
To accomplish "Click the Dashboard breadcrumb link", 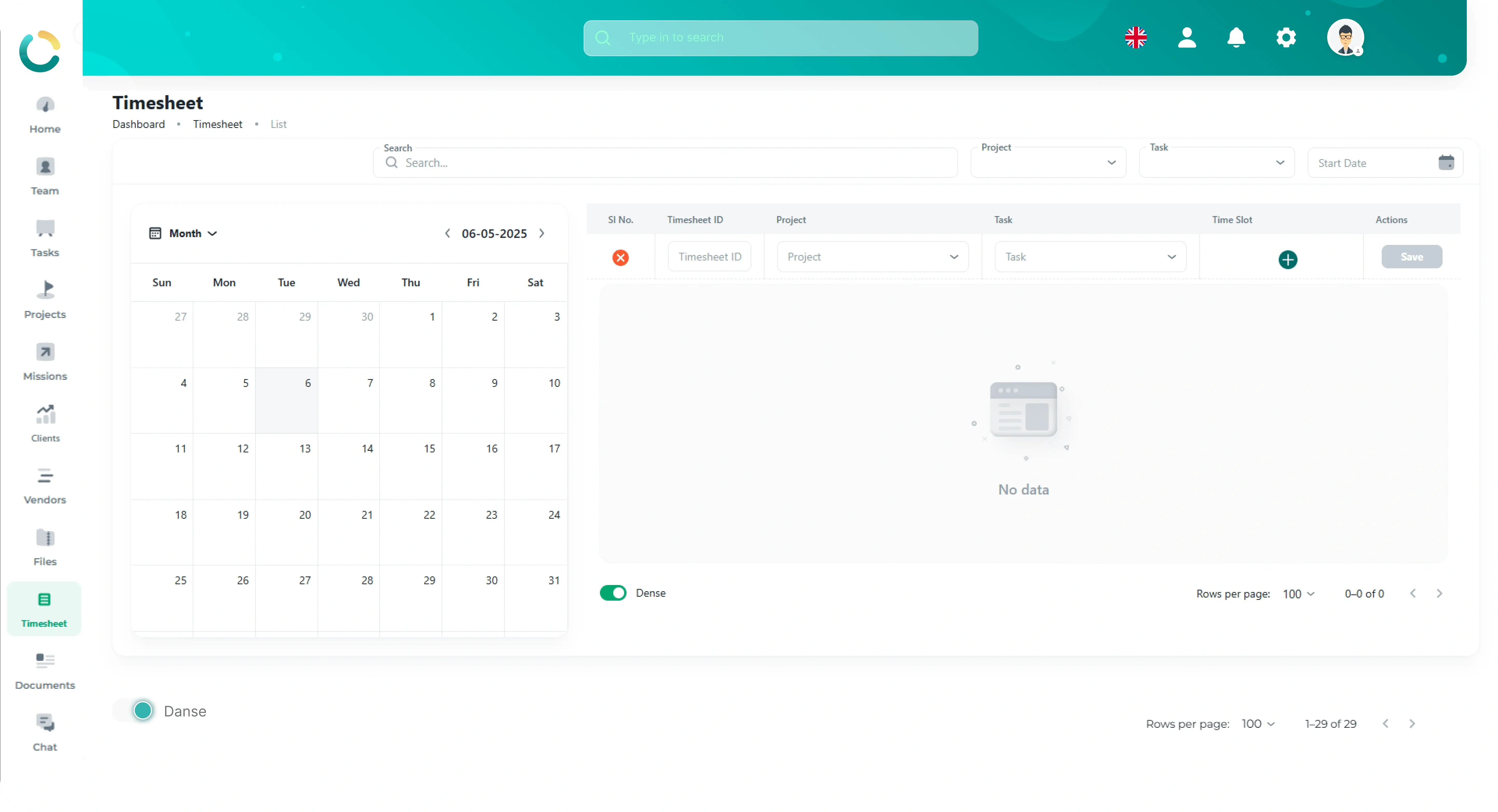I will [138, 124].
